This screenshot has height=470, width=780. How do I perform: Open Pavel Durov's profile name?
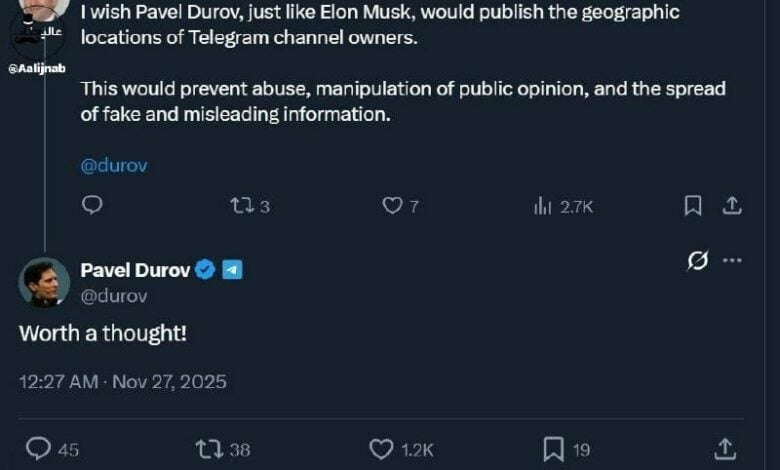[x=135, y=270]
